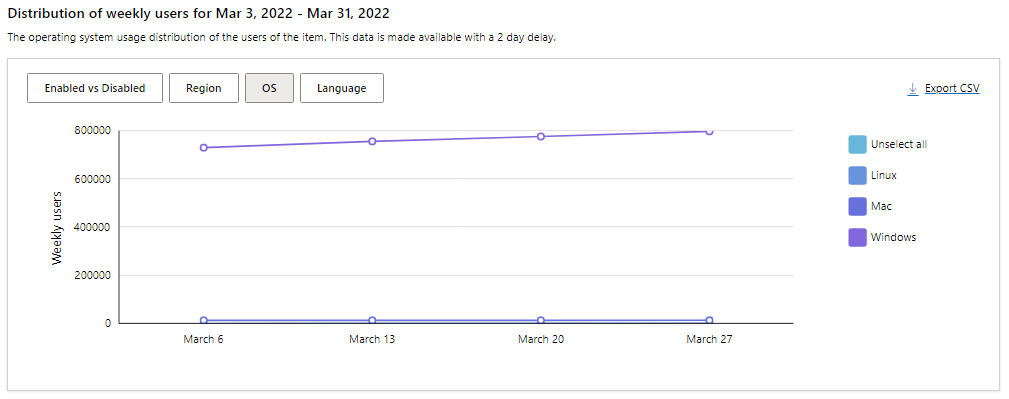This screenshot has height=399, width=1009.
Task: Select the Windows data point for March 6
Action: pos(203,147)
